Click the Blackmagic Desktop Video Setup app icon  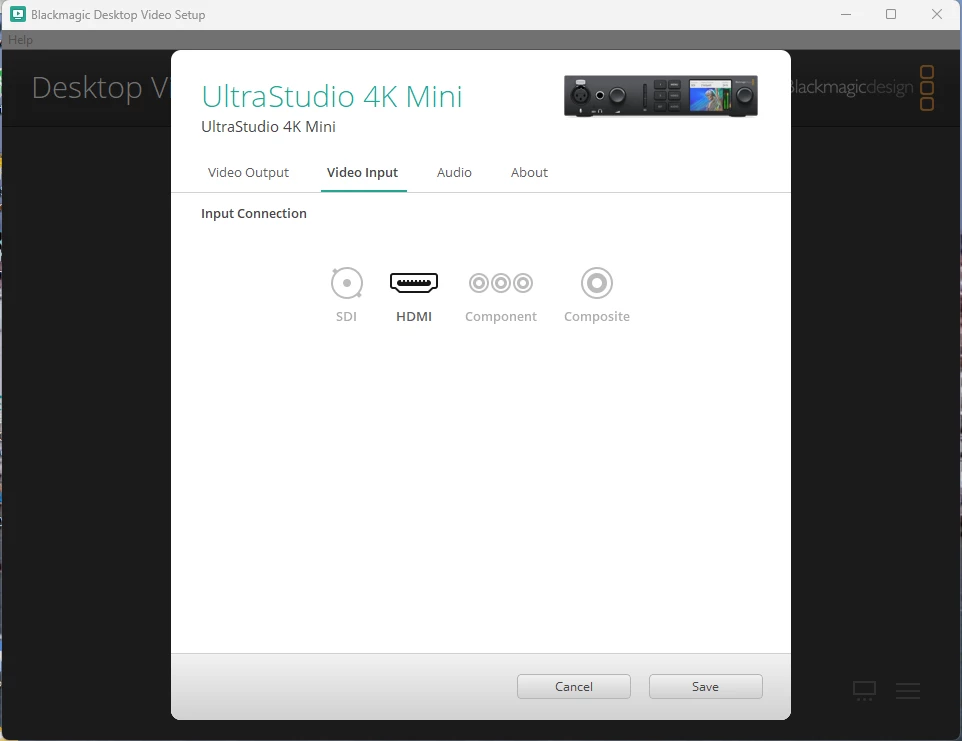(18, 14)
